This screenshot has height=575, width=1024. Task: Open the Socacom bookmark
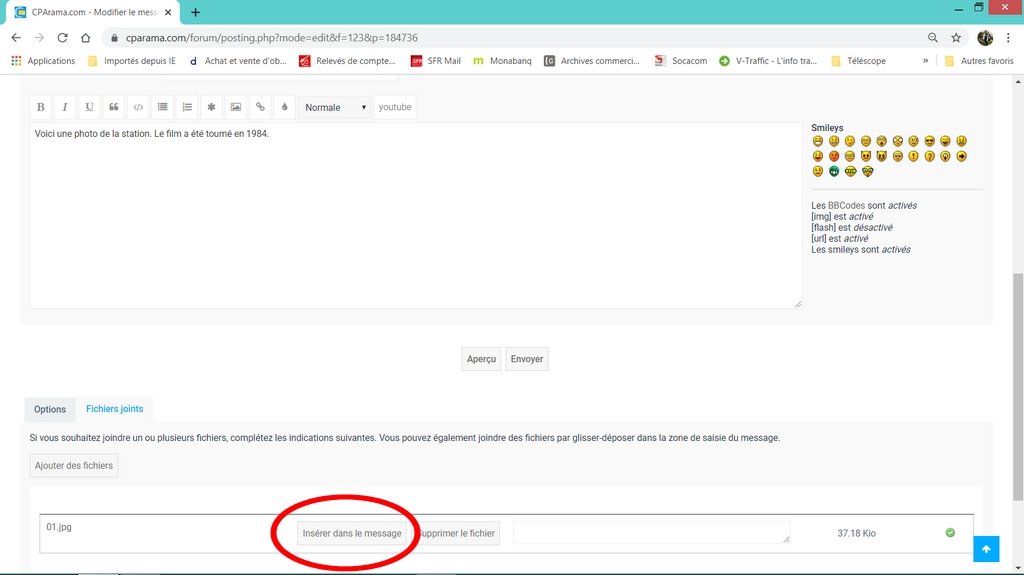tap(681, 61)
